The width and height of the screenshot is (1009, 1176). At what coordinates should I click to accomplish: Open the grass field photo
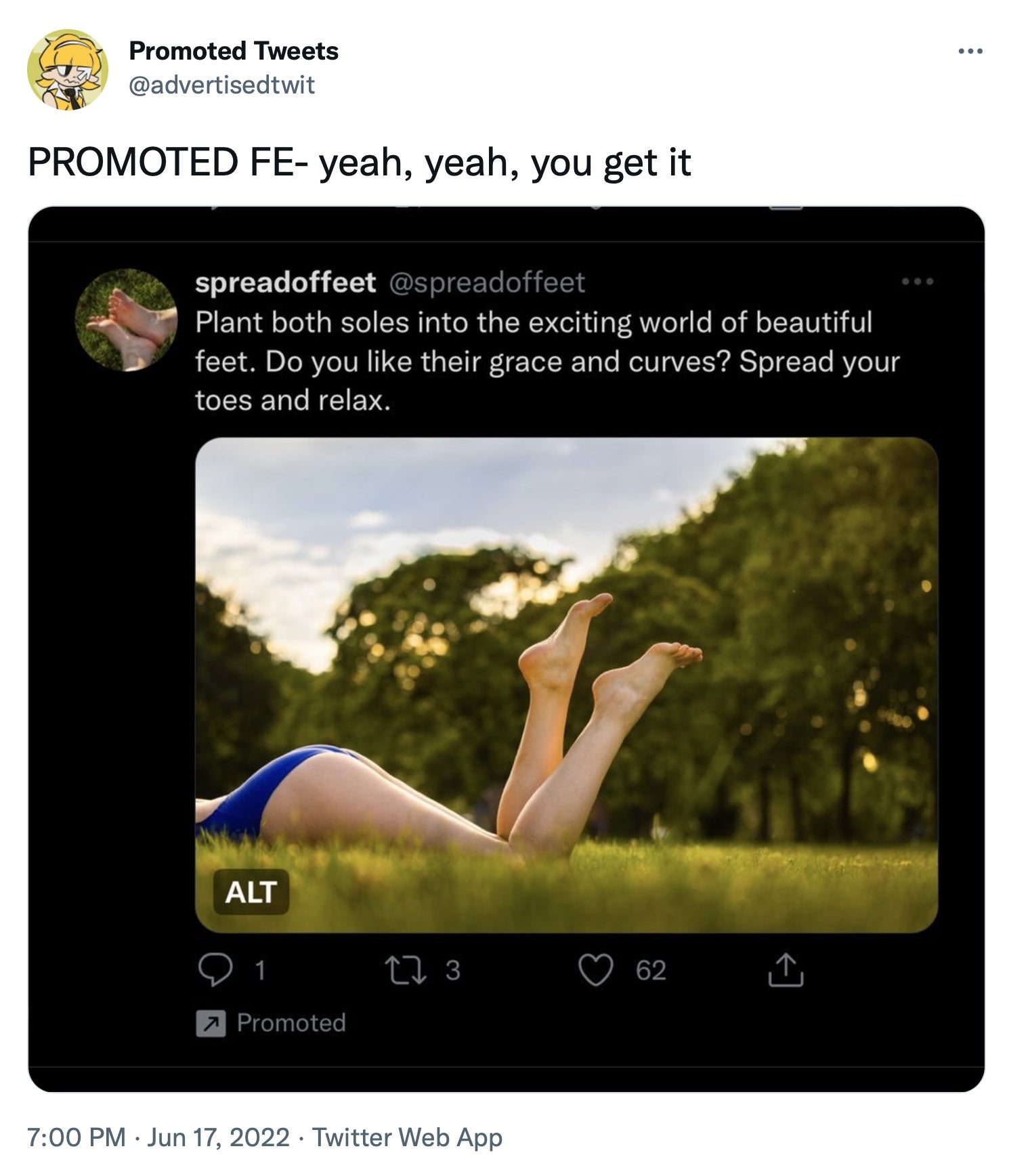pyautogui.click(x=566, y=684)
